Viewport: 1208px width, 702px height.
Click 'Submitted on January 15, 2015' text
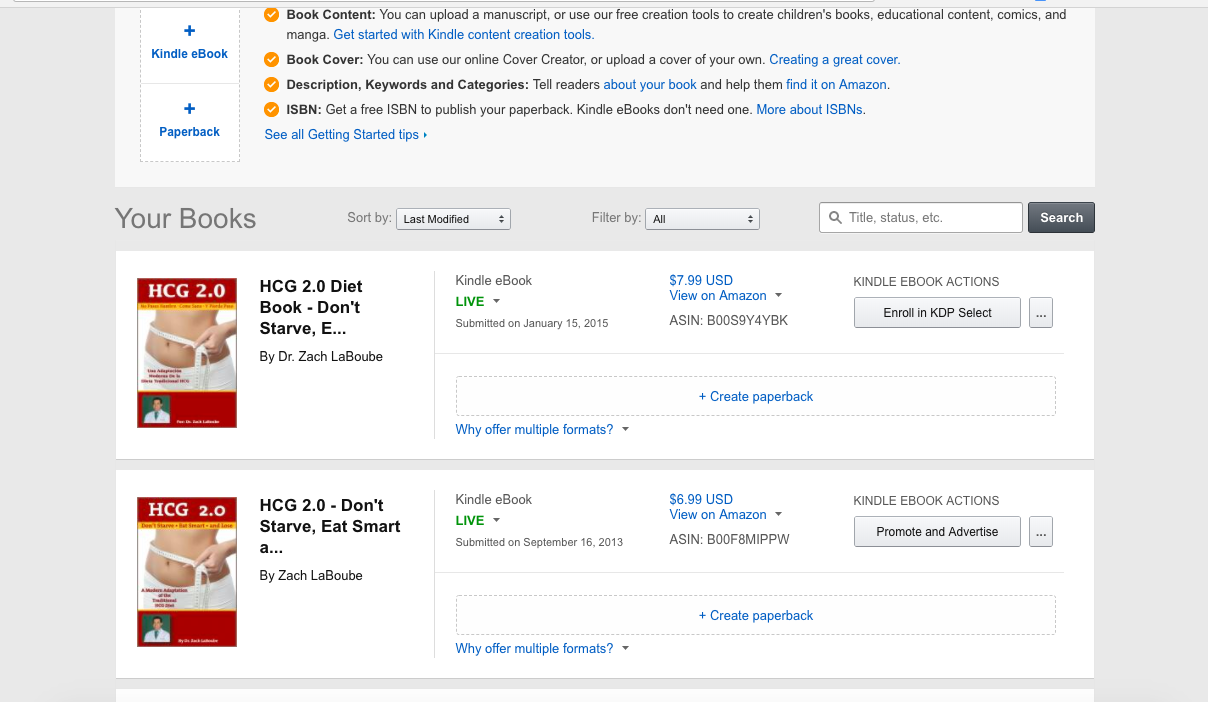point(532,323)
